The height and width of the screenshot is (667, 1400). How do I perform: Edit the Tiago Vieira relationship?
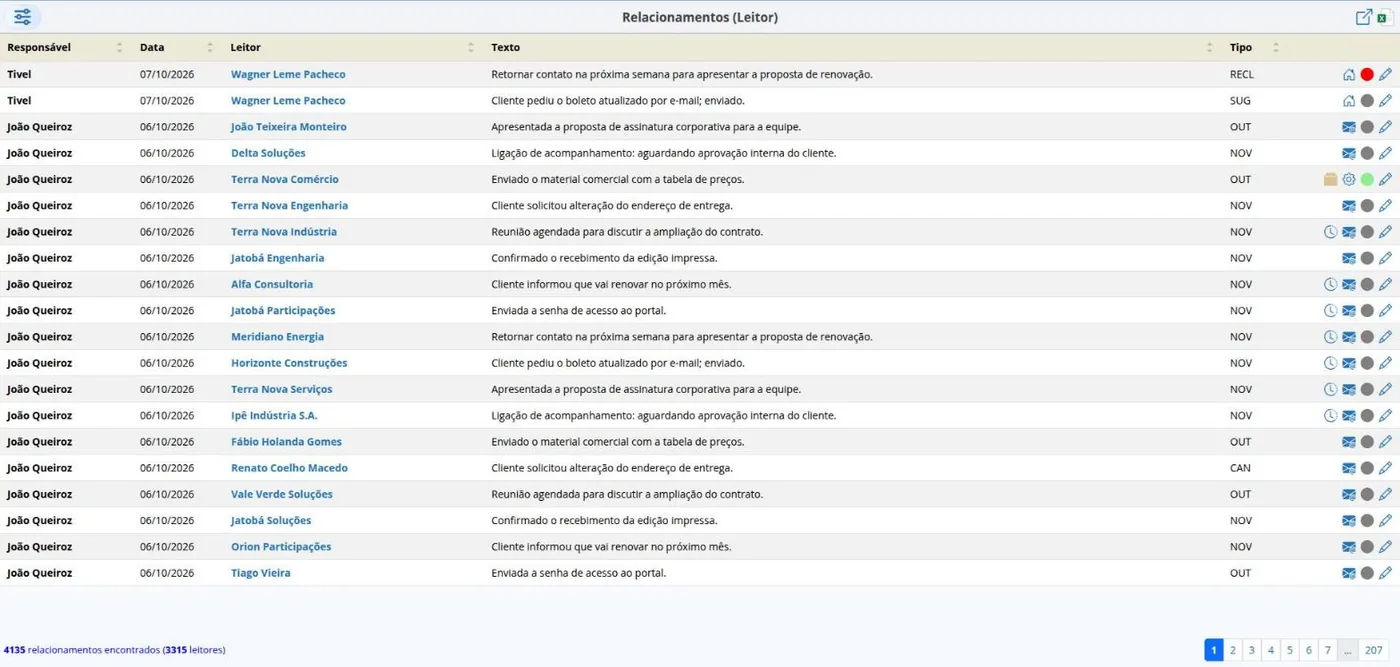coord(1385,573)
